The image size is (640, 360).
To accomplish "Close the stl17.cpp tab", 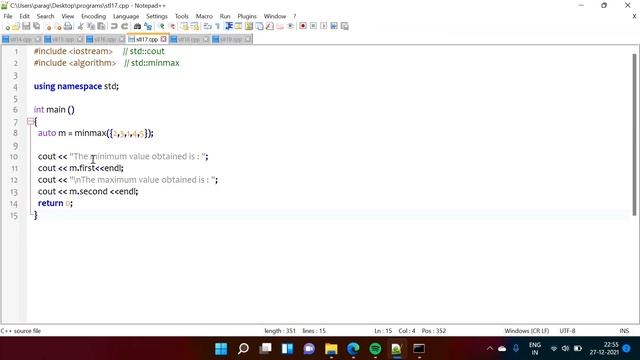I will [x=163, y=39].
